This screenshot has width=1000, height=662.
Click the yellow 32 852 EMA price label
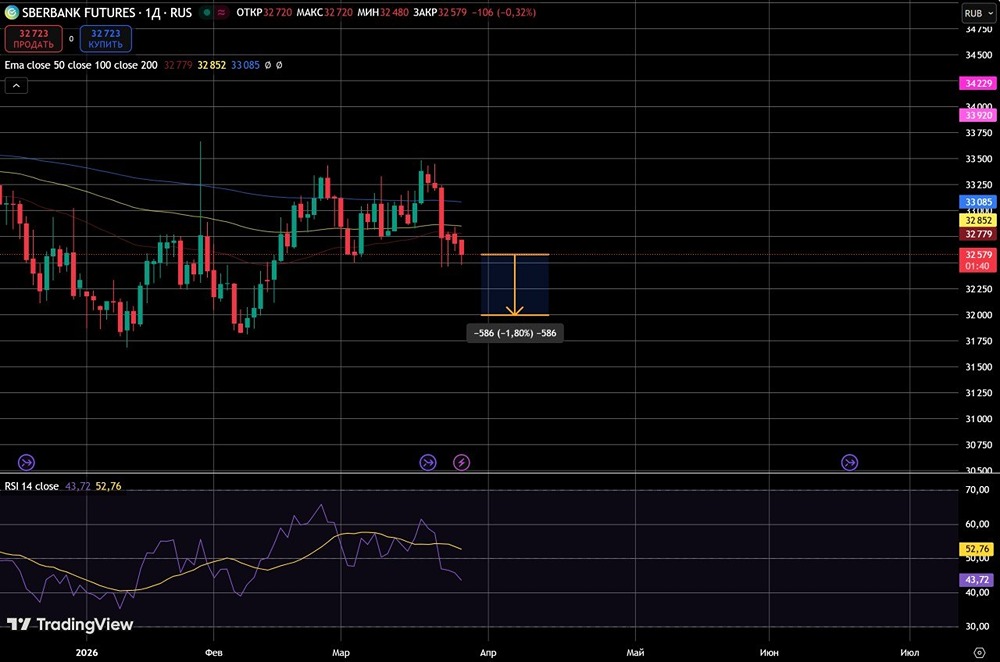pos(976,220)
